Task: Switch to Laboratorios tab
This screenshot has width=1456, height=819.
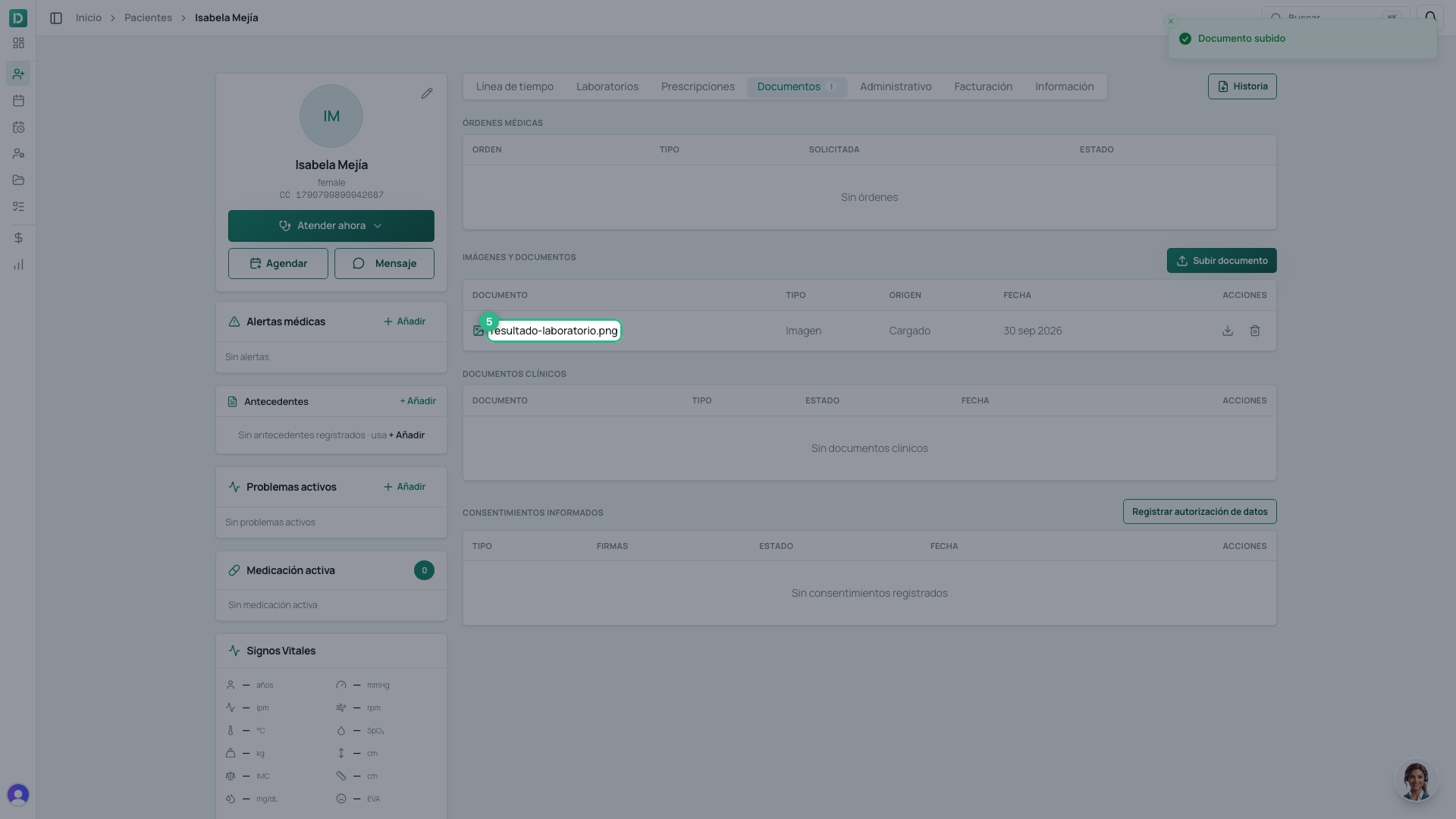Action: (607, 86)
